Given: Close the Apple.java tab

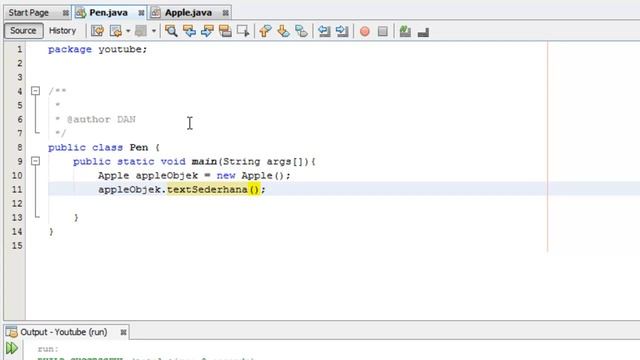Looking at the screenshot, I should click(225, 13).
